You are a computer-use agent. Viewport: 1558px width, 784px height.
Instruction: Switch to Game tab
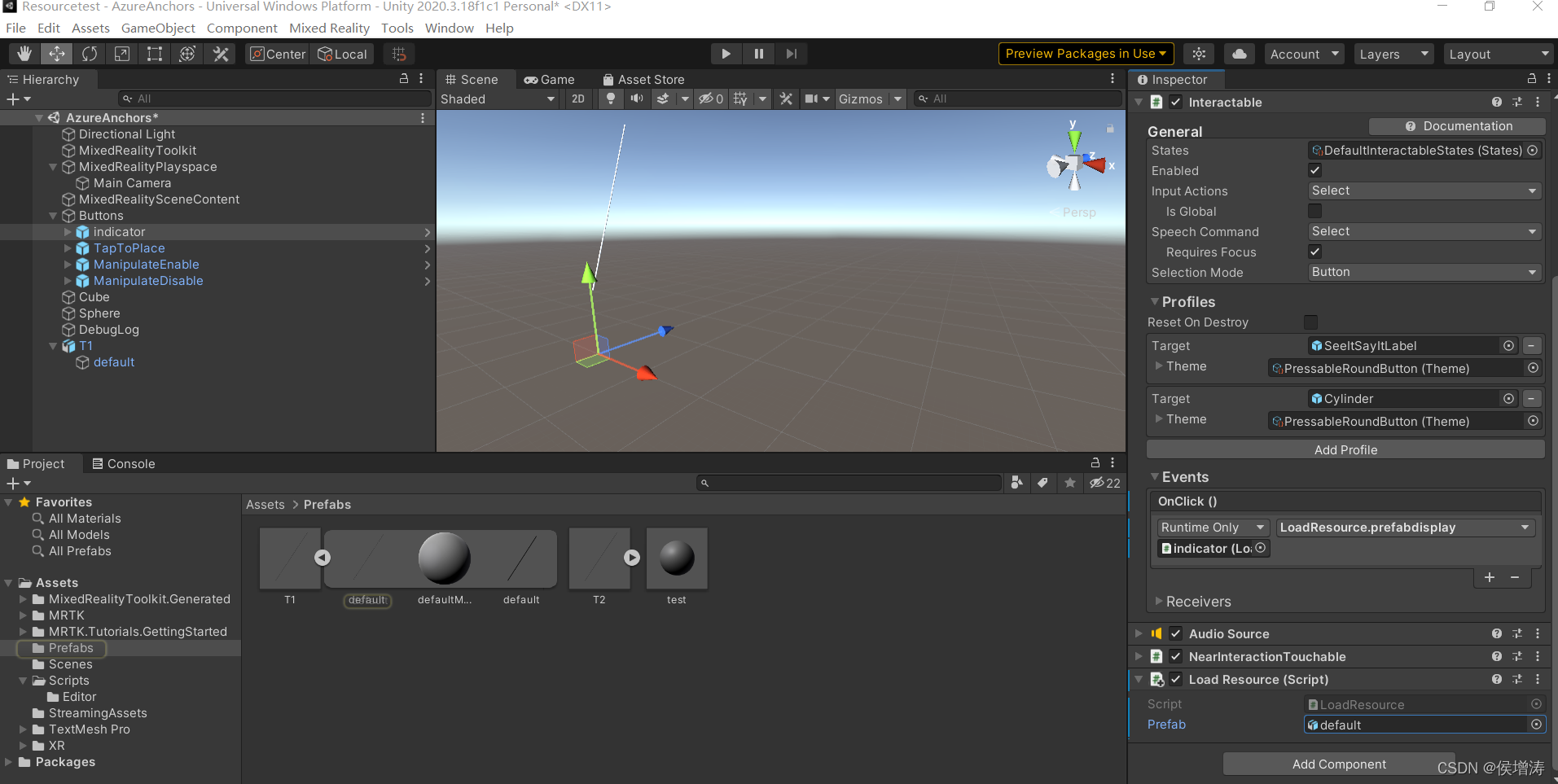click(x=549, y=79)
